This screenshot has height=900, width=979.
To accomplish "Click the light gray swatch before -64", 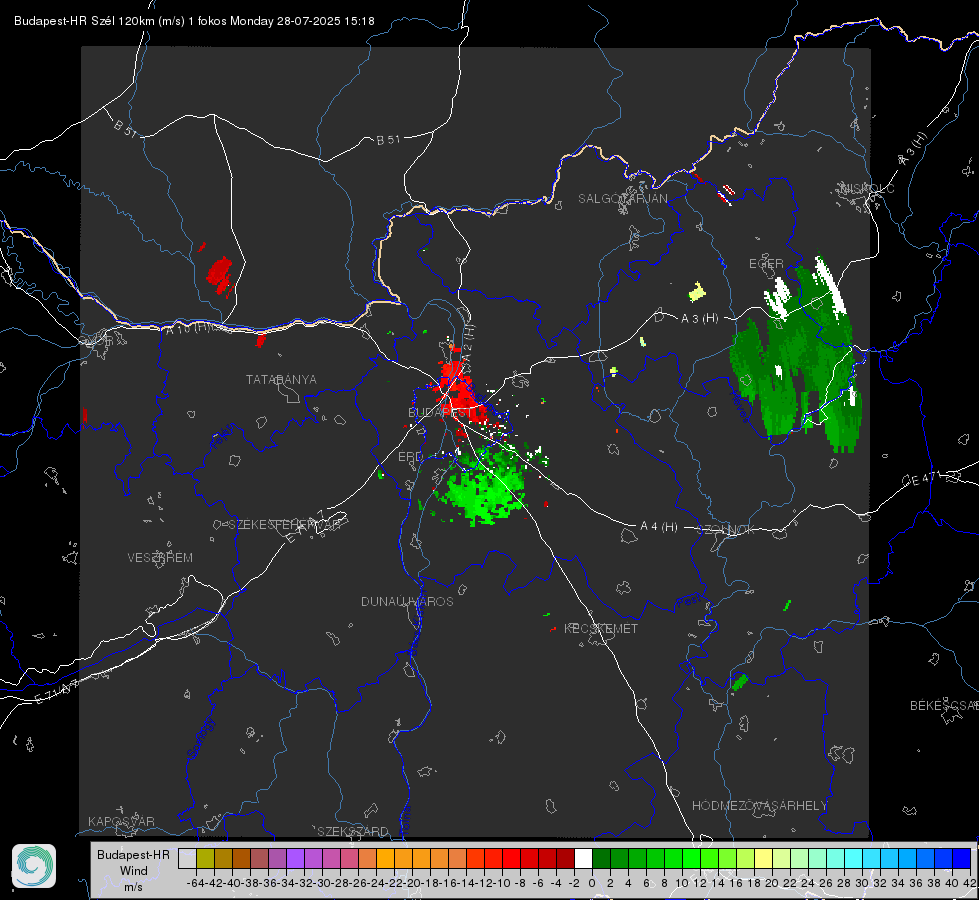I will [x=187, y=858].
